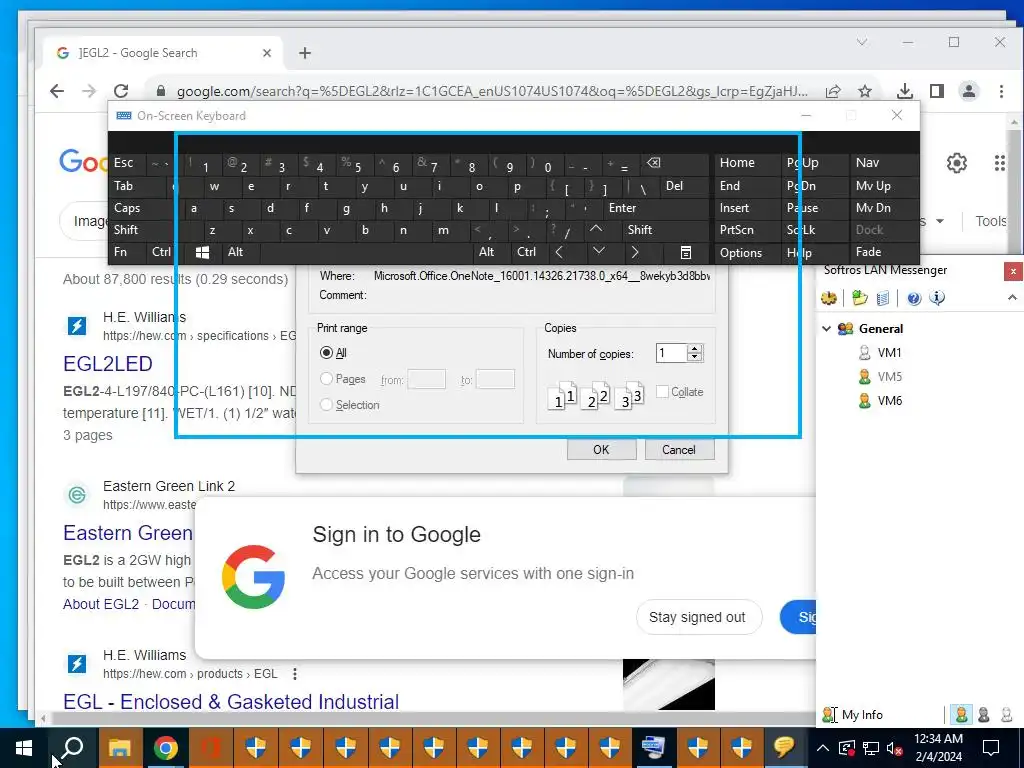Open Chrome three-dot menu

pos(1001,91)
